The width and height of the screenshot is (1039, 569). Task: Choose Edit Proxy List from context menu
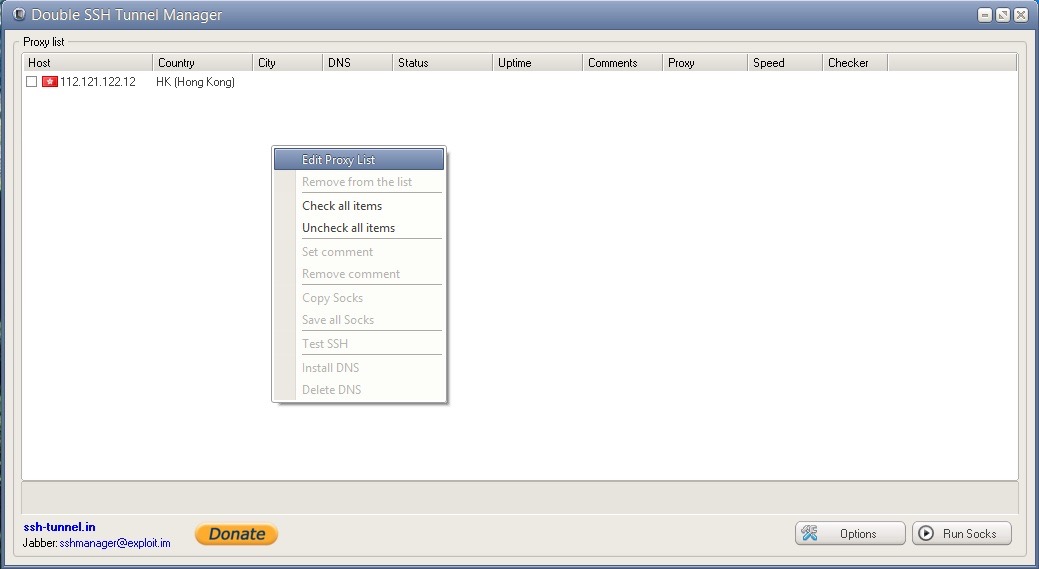[358, 160]
